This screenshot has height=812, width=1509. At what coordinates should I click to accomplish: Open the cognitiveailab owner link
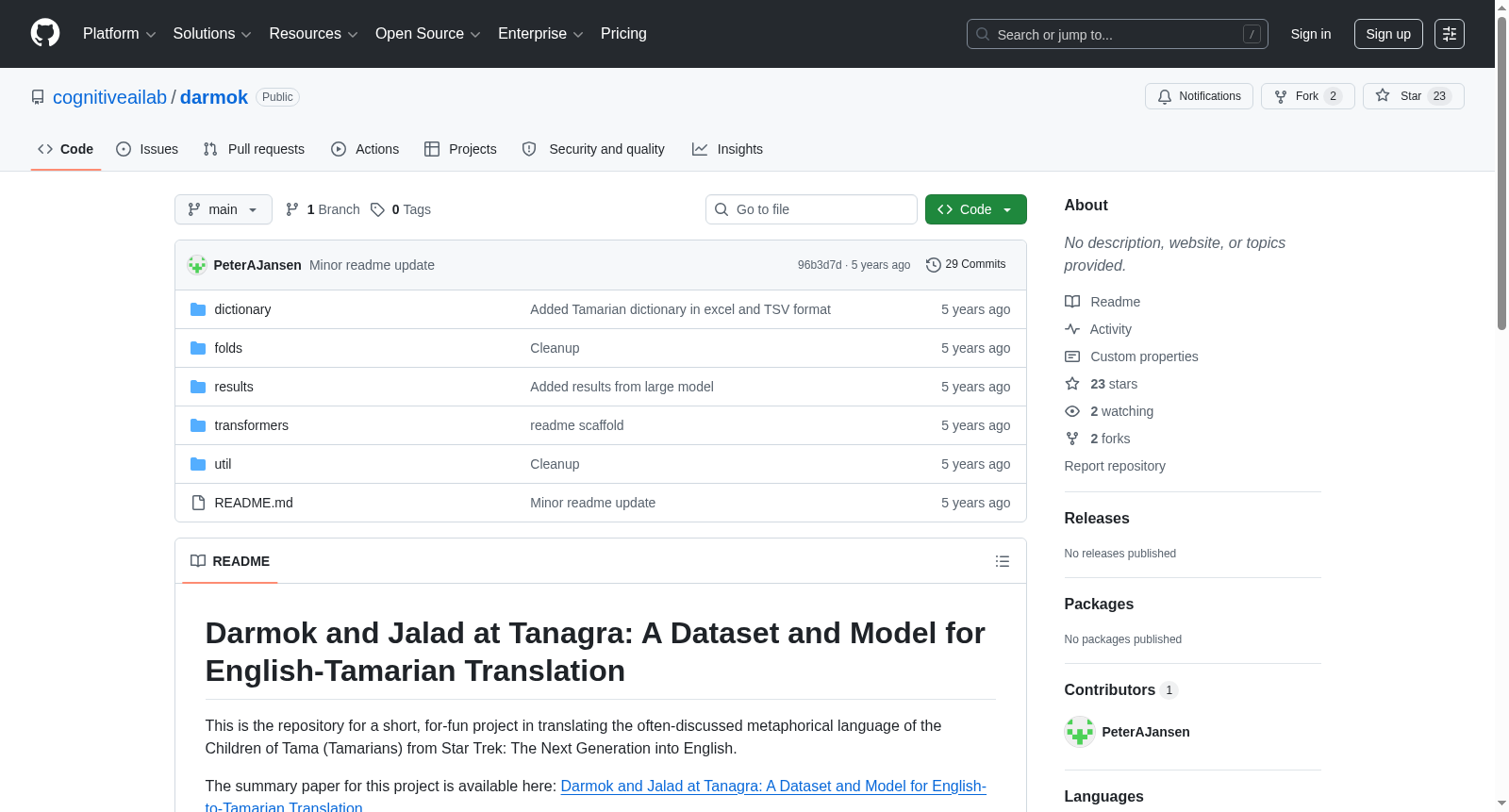coord(109,97)
